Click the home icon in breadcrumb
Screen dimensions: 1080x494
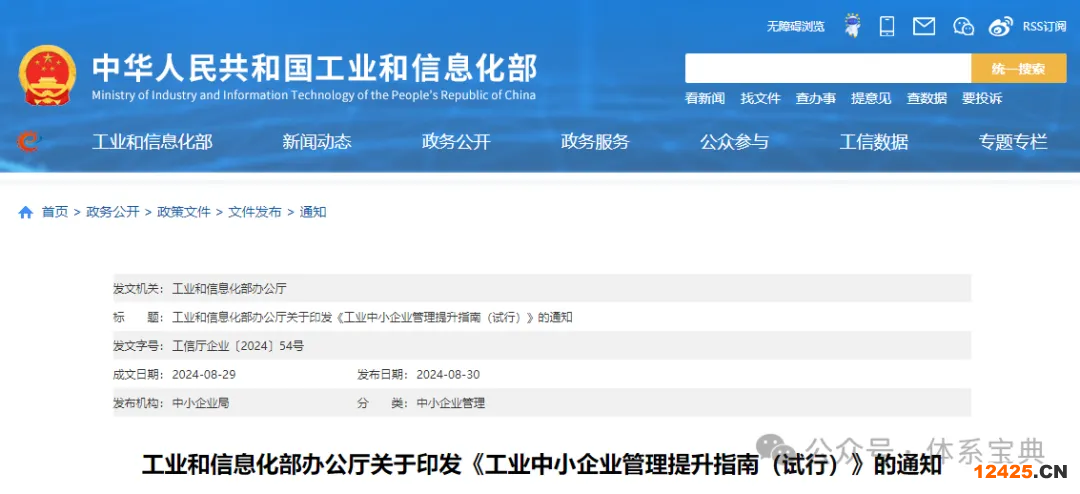tap(26, 212)
